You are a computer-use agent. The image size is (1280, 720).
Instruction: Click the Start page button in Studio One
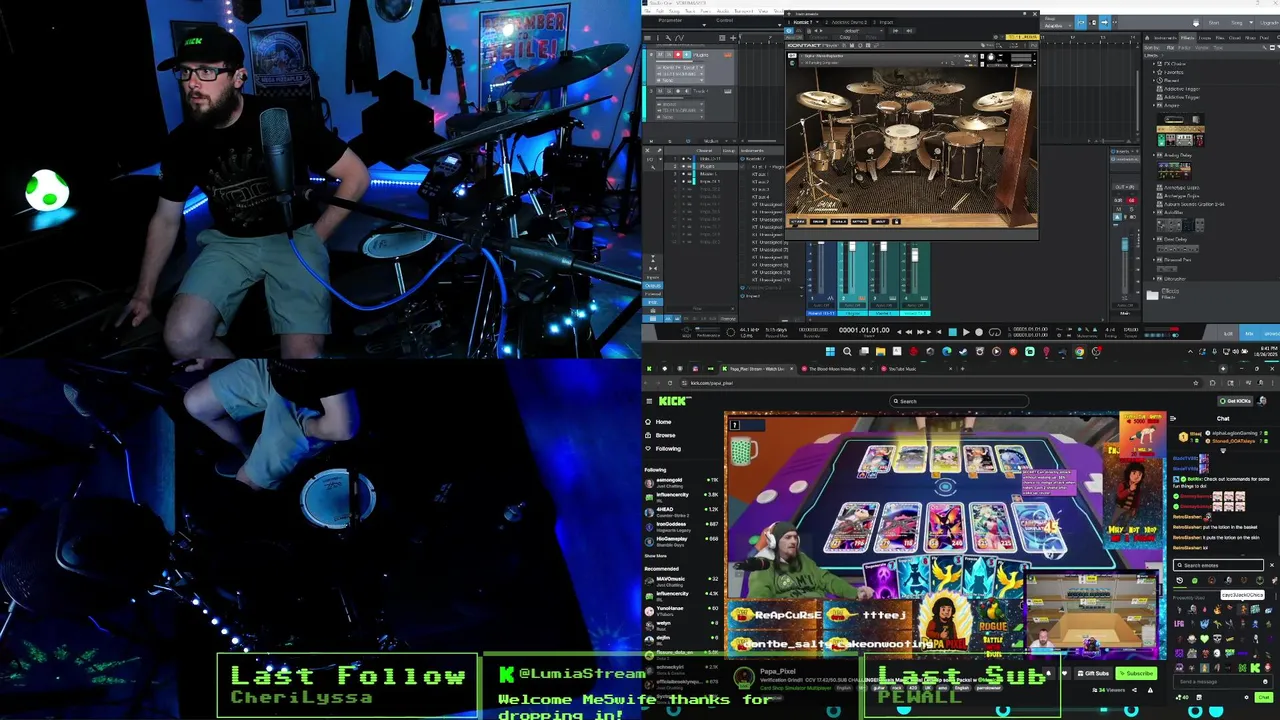coord(1214,23)
